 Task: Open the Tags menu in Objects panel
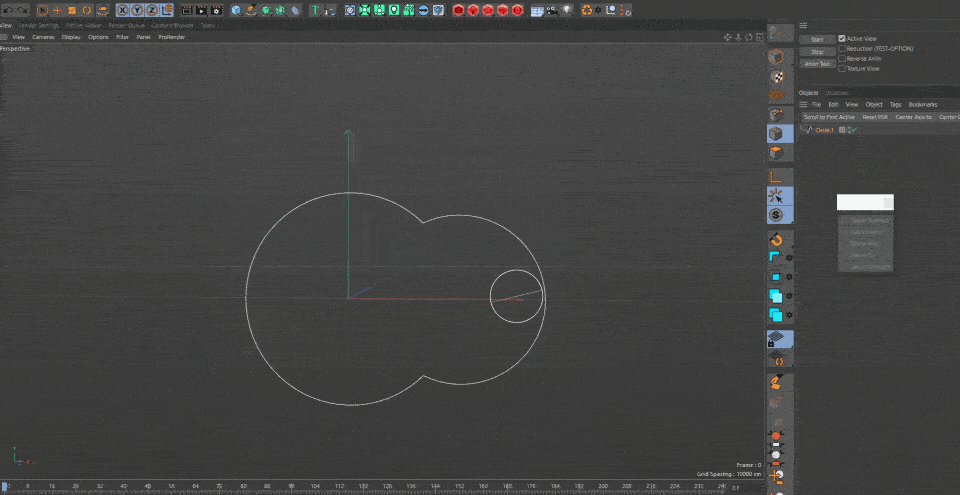coord(896,105)
